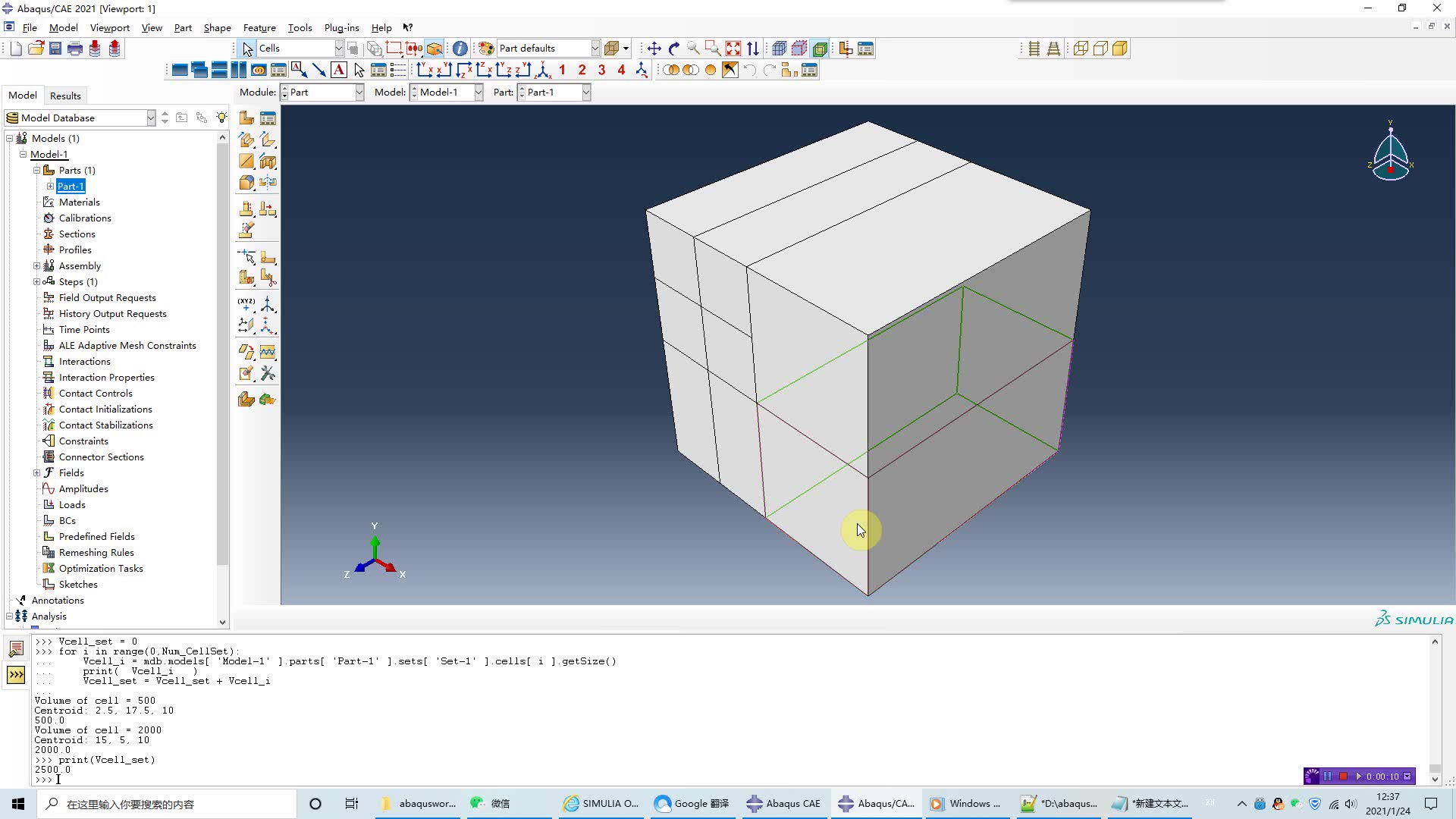The height and width of the screenshot is (819, 1456).
Task: Activate the Auto-Fit View tool
Action: (732, 48)
